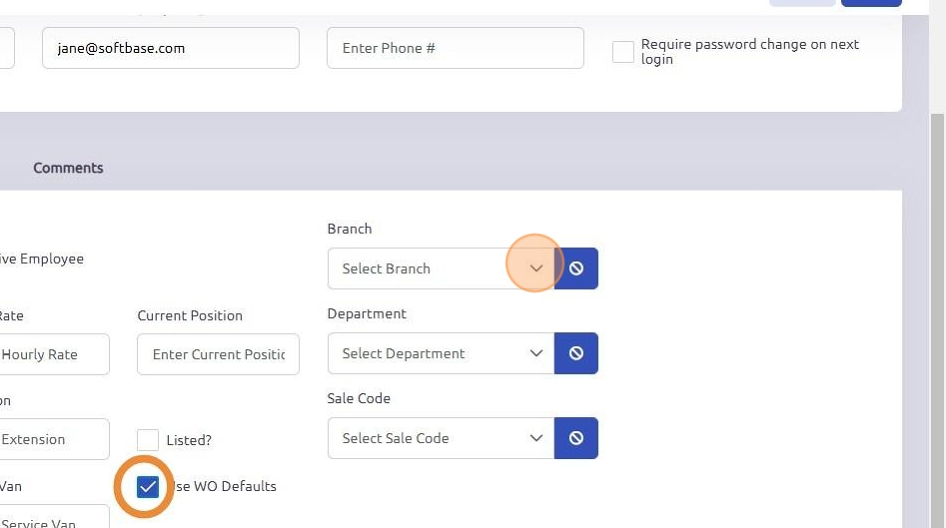
Task: Click the light gray button at top edge
Action: (x=802, y=3)
